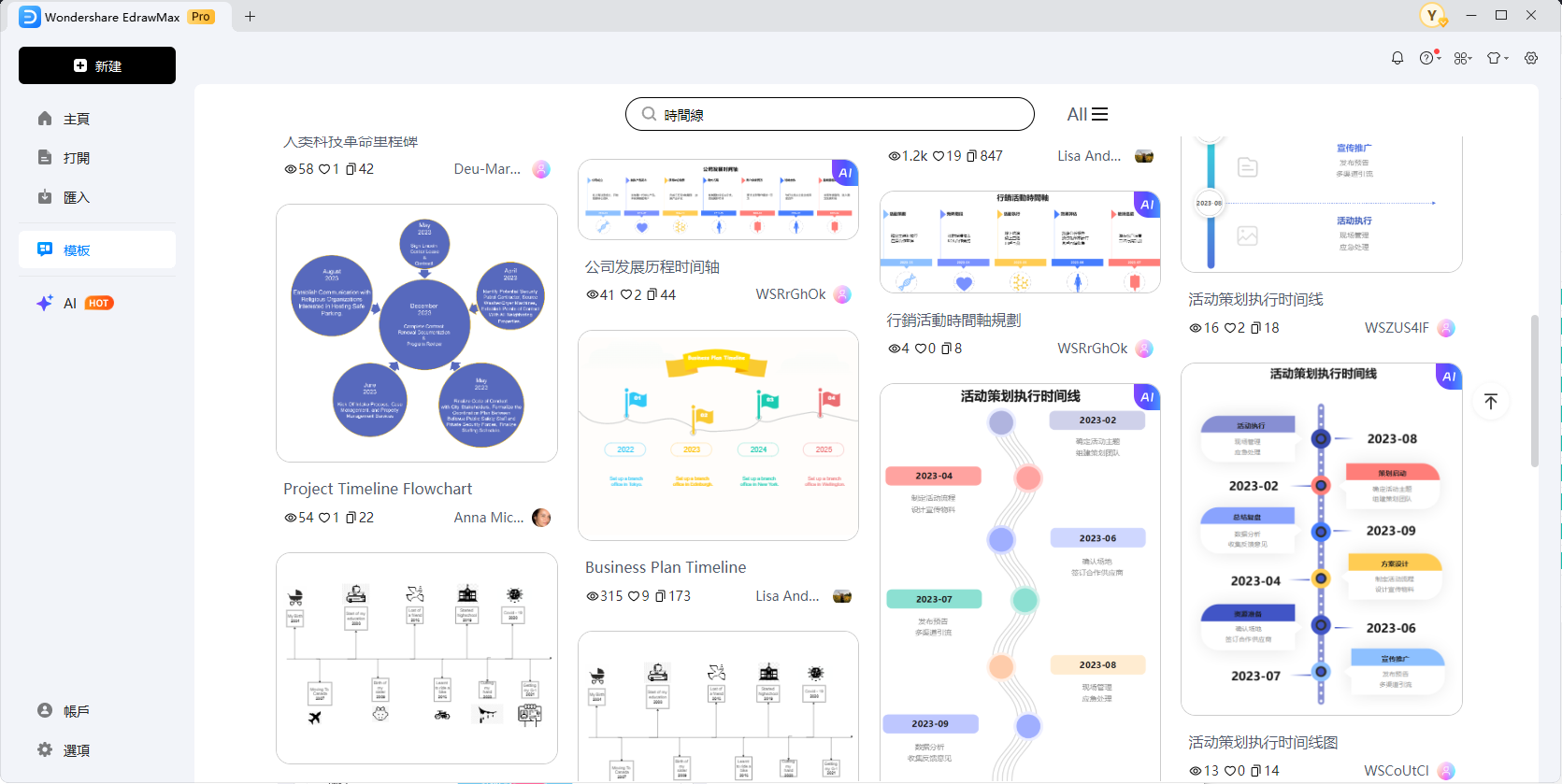
Task: Open the theme shirt icon dropdown
Action: (1497, 58)
